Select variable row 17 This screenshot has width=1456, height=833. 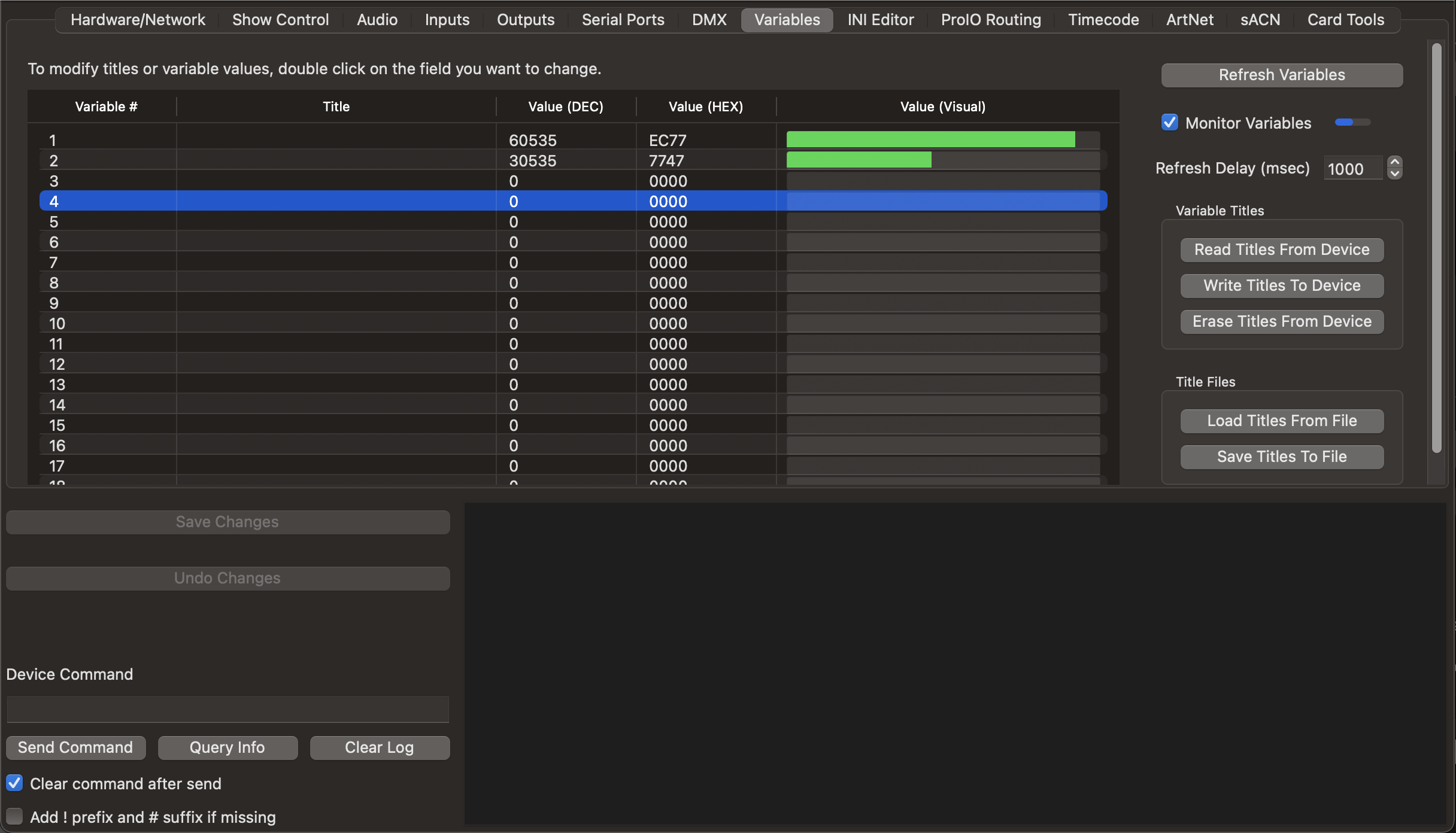[x=573, y=466]
